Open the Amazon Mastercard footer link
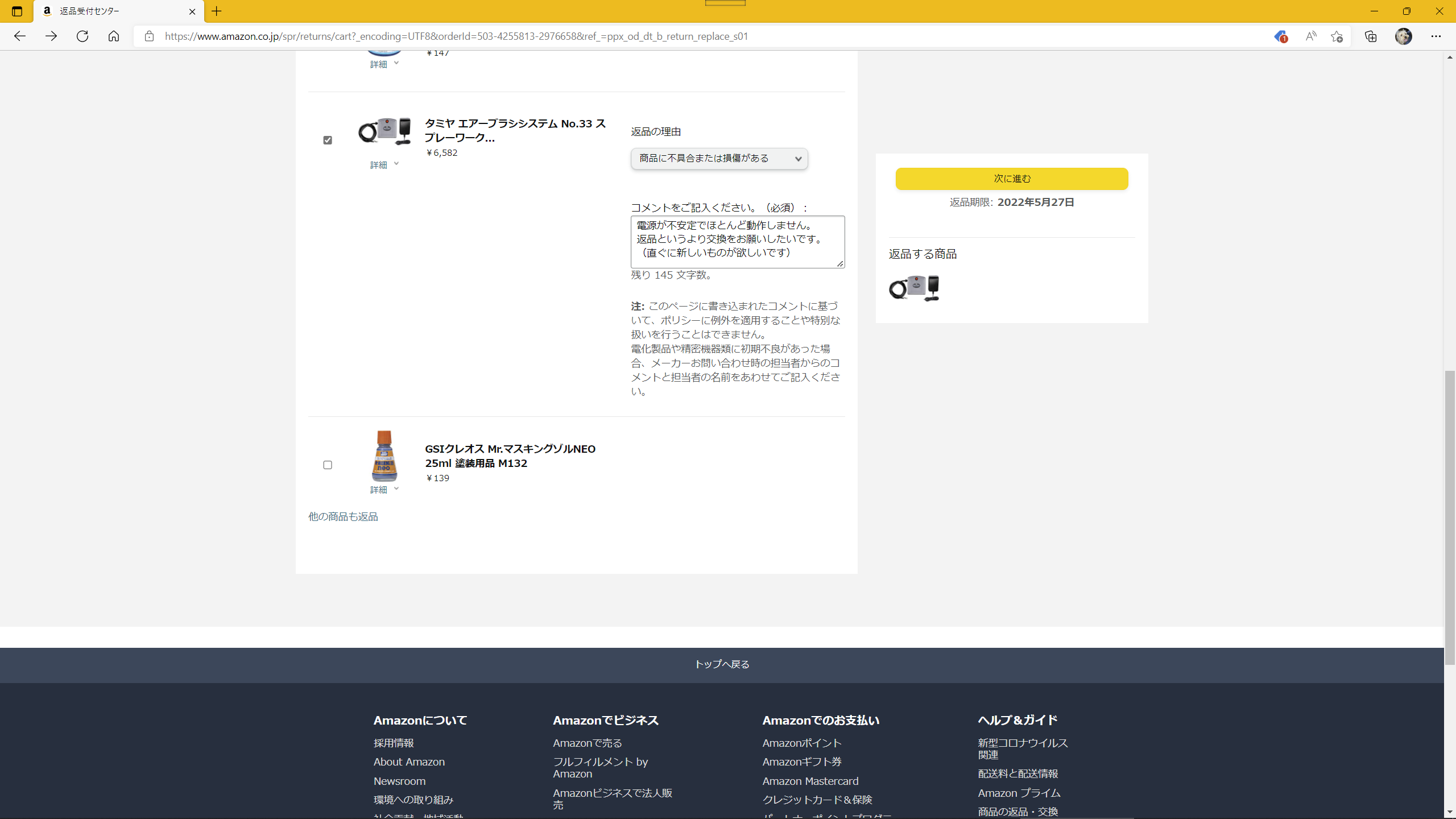This screenshot has height=819, width=1456. click(810, 781)
